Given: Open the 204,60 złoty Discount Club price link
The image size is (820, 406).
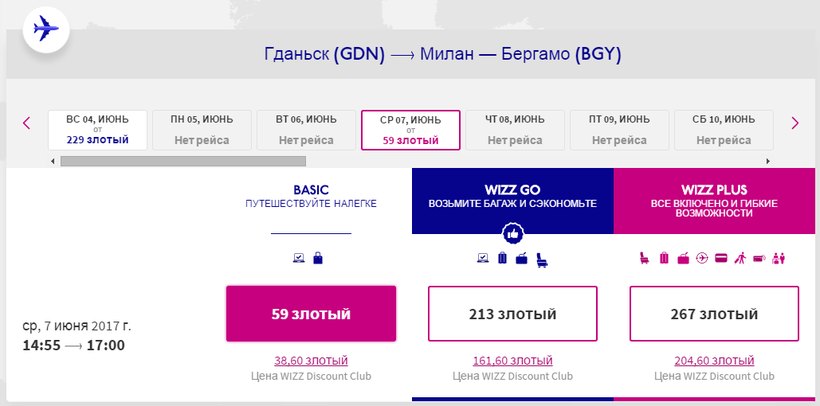Looking at the screenshot, I should coord(714,360).
